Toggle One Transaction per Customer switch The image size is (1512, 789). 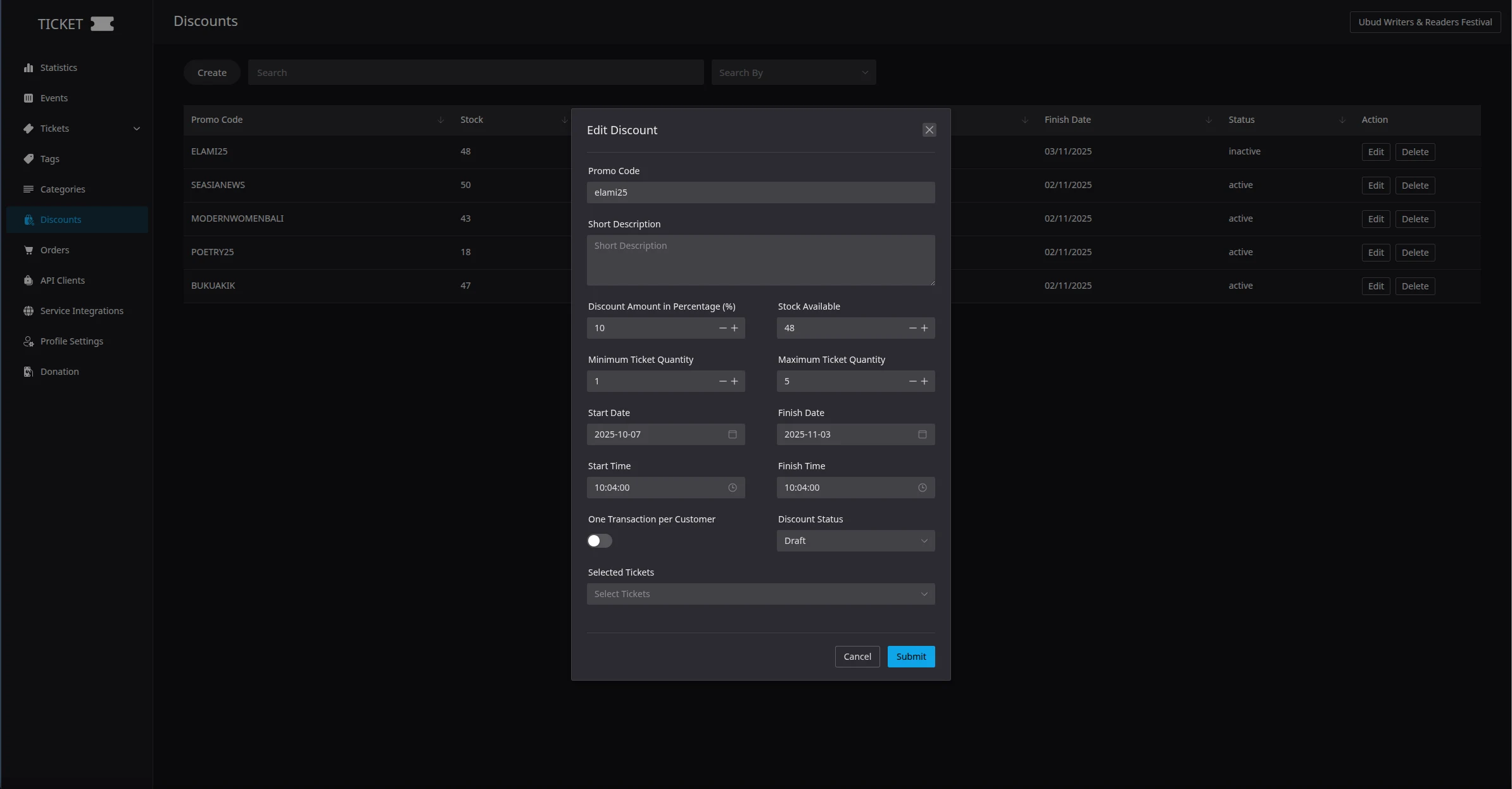click(x=600, y=541)
